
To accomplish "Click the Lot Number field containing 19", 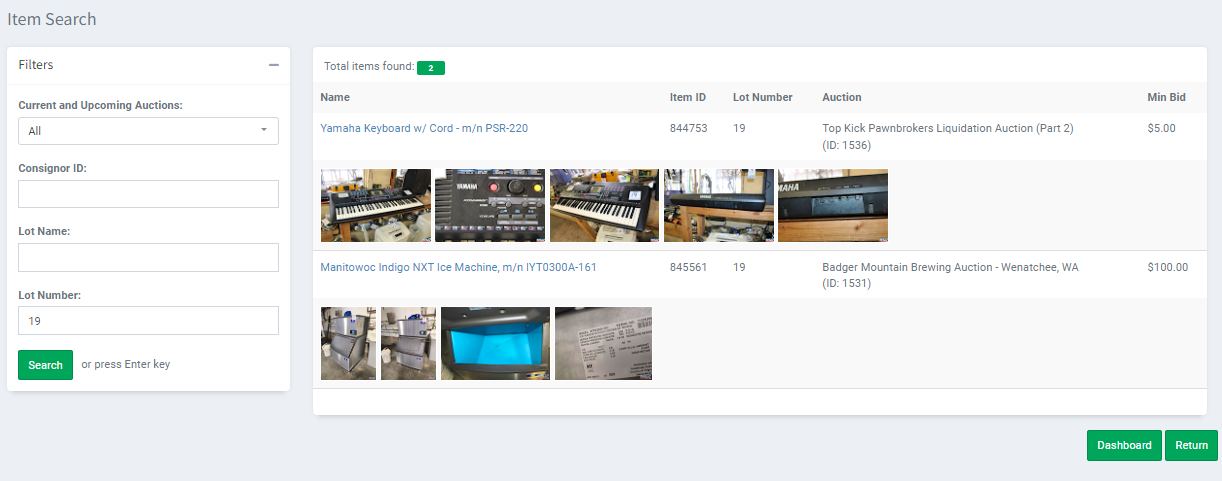I will (148, 320).
